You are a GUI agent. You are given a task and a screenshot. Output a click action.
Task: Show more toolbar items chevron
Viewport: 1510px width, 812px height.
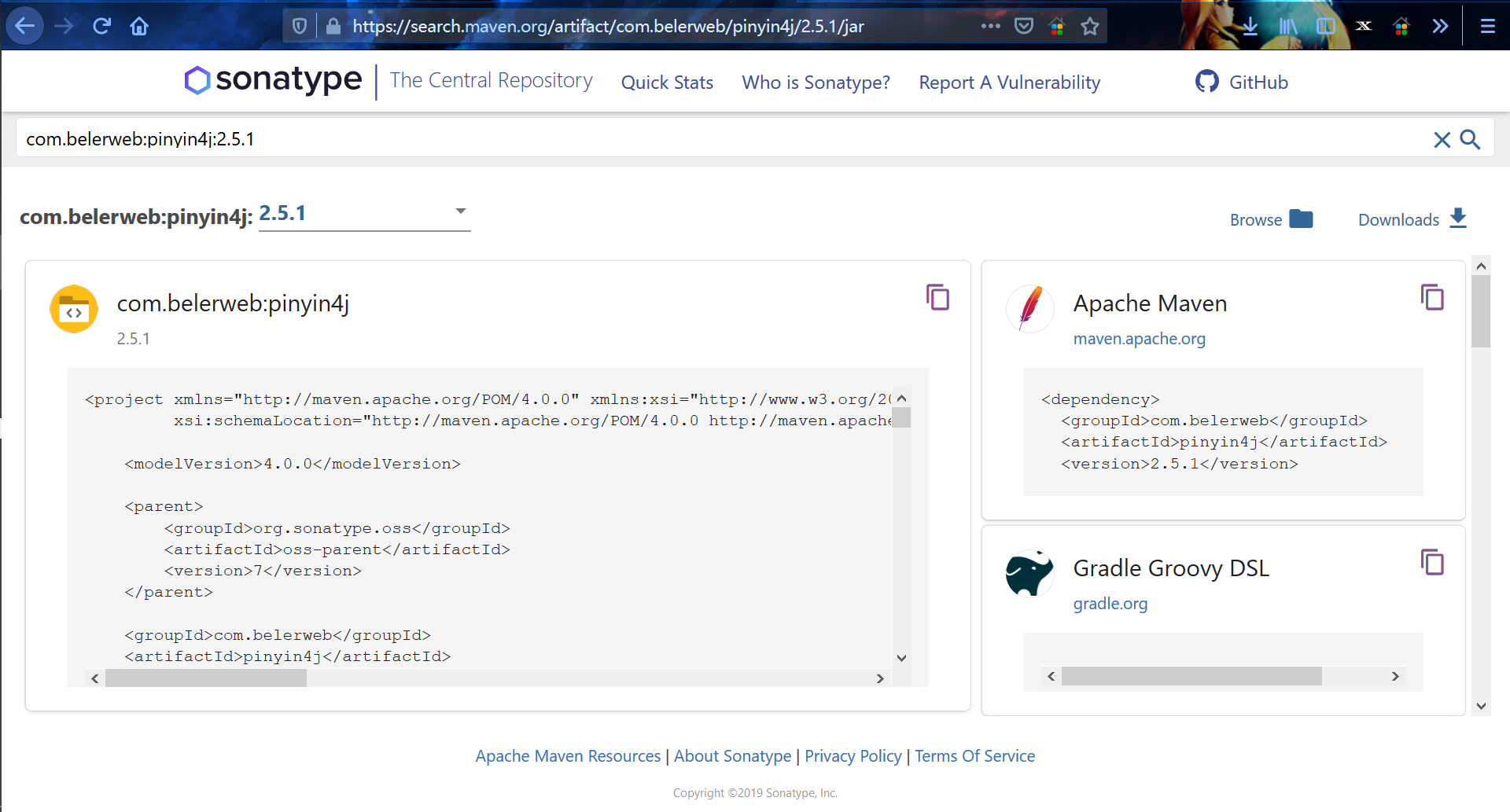coord(1440,26)
